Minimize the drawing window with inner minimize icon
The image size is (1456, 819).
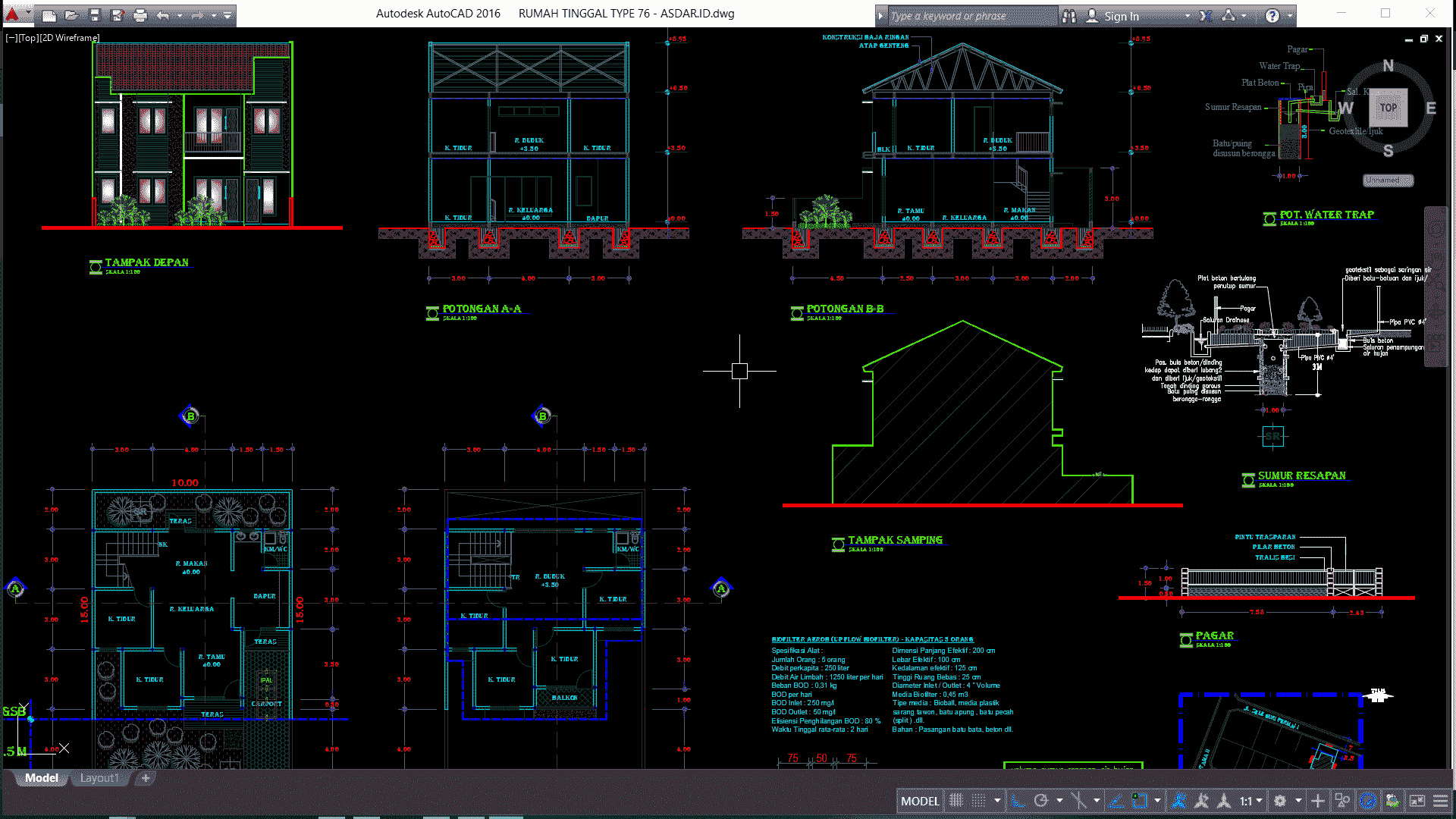coord(1409,39)
